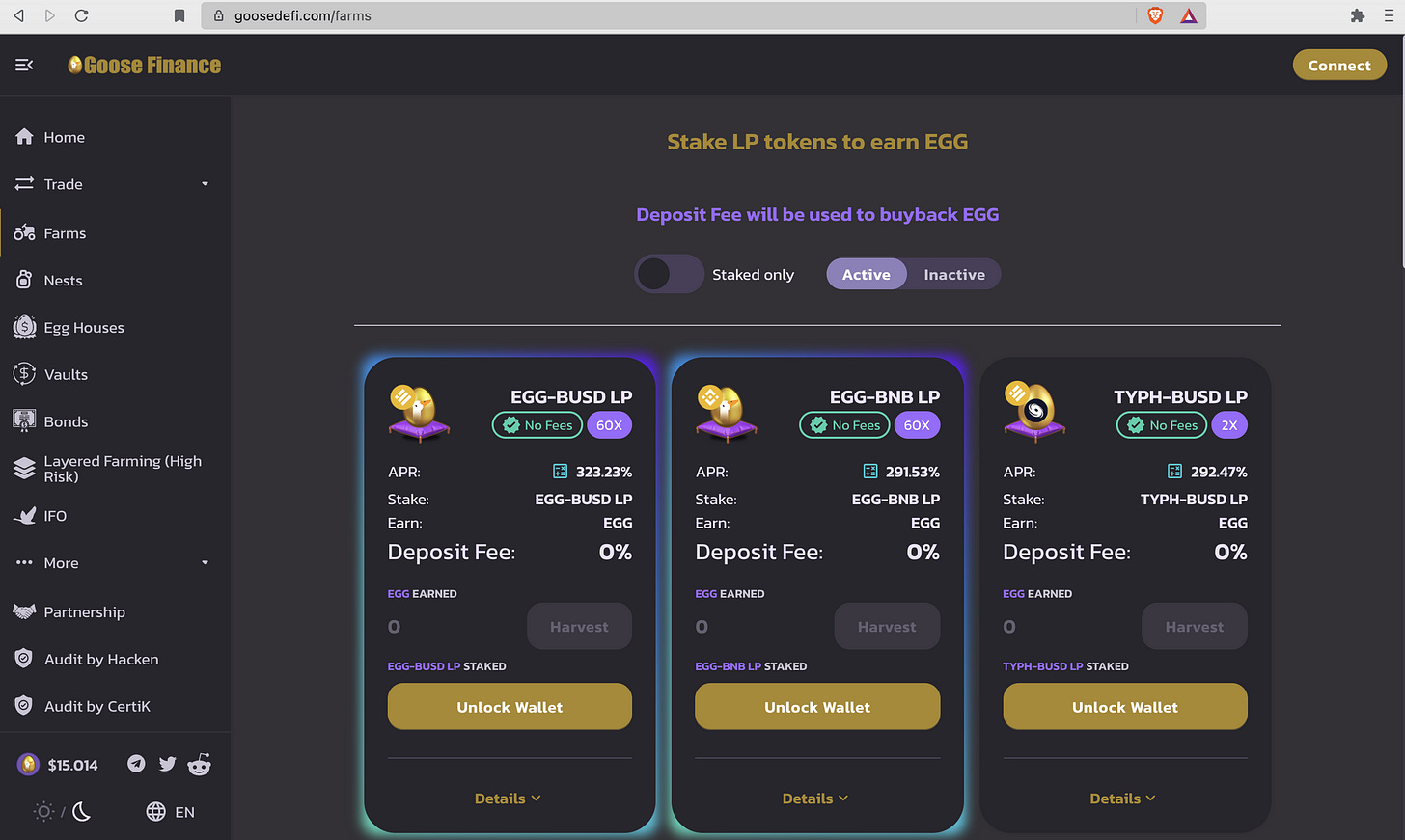Click the Goose Finance logo
1405x840 pixels.
[145, 65]
